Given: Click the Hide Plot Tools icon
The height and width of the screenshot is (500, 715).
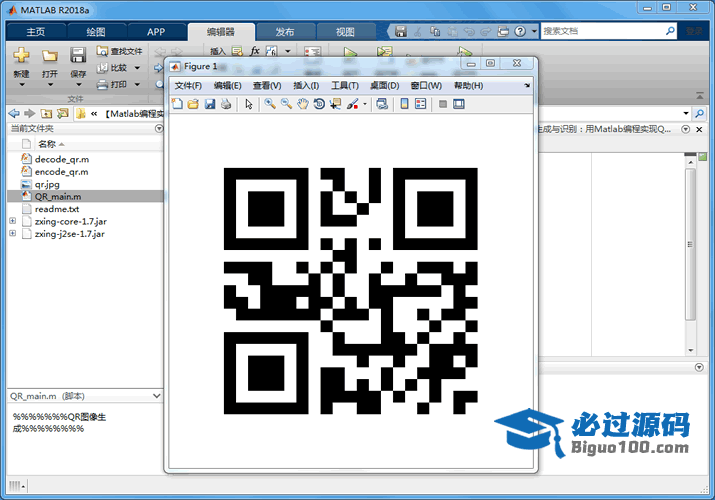Looking at the screenshot, I should pyautogui.click(x=442, y=104).
